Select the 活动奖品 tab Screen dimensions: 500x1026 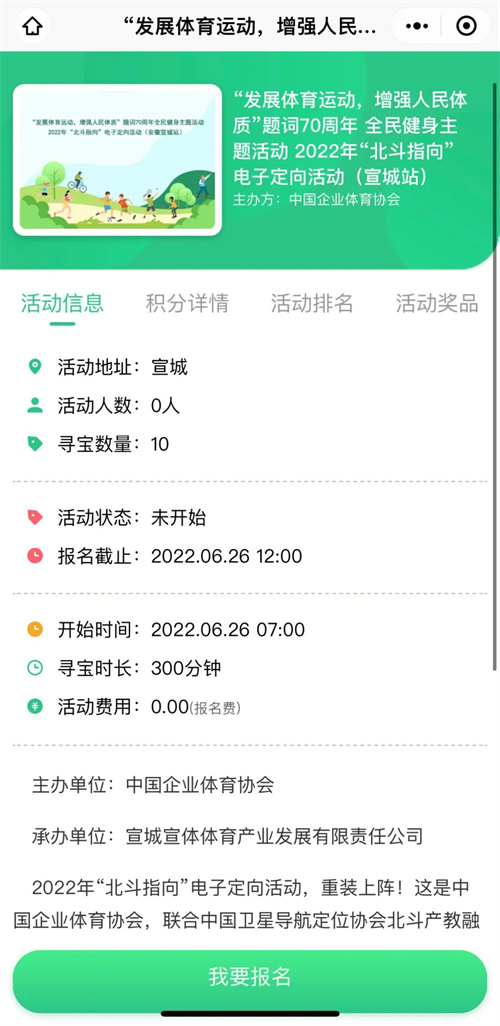tap(437, 303)
